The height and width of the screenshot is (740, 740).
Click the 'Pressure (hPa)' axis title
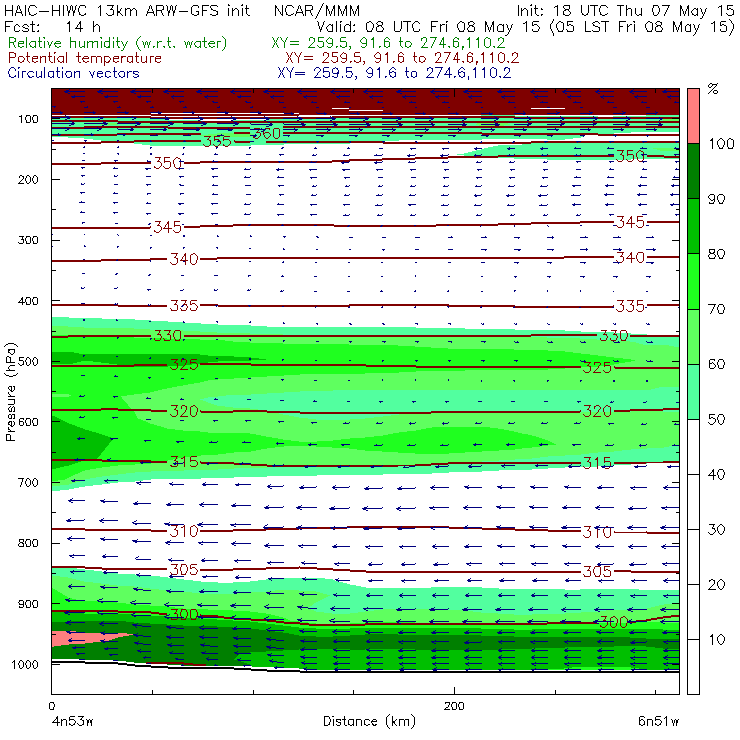click(x=10, y=392)
